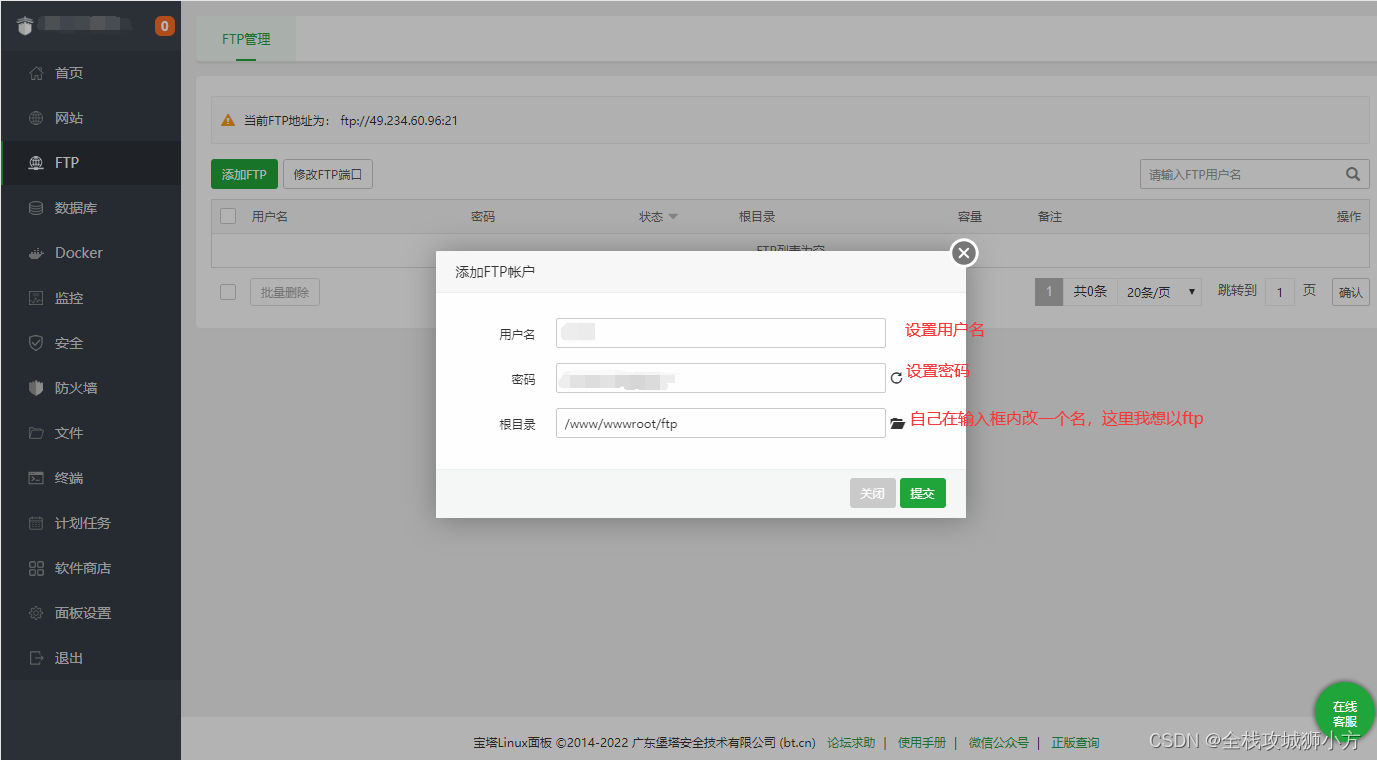Viewport: 1377px width, 760px height.
Task: Click the panel logo icon at top-left
Action: click(x=25, y=26)
